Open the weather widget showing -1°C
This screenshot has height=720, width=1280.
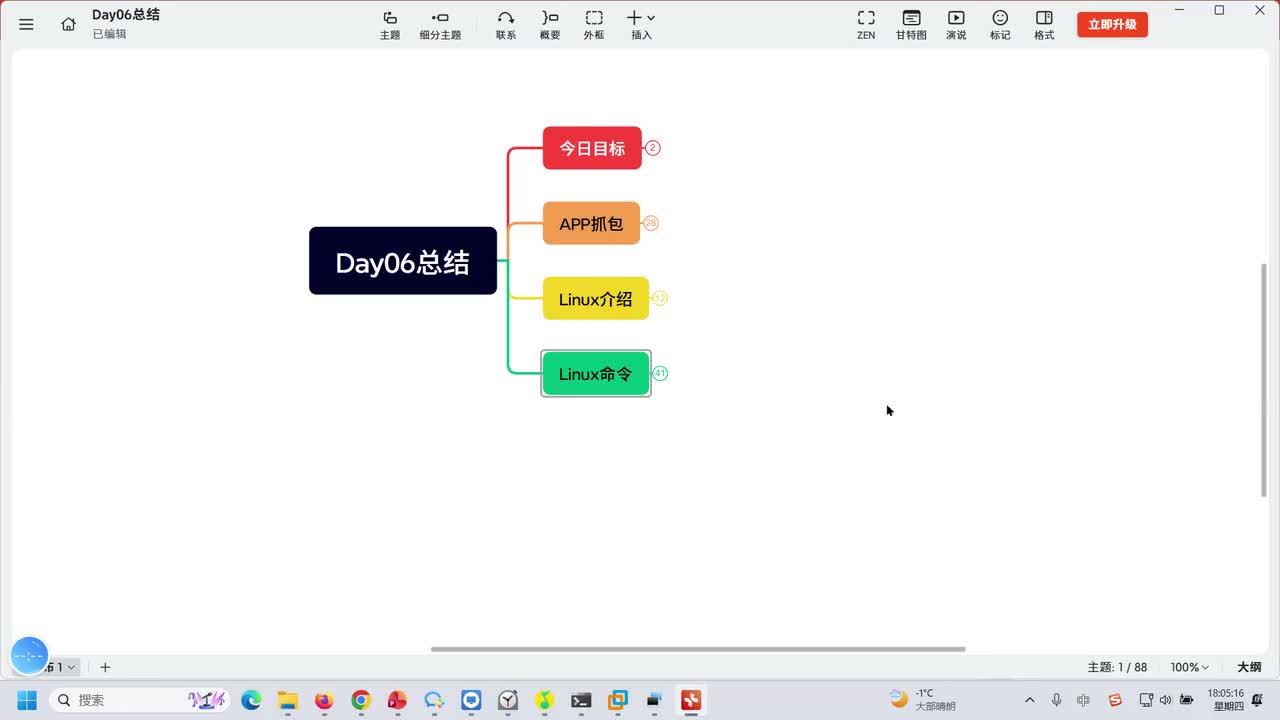coord(924,699)
